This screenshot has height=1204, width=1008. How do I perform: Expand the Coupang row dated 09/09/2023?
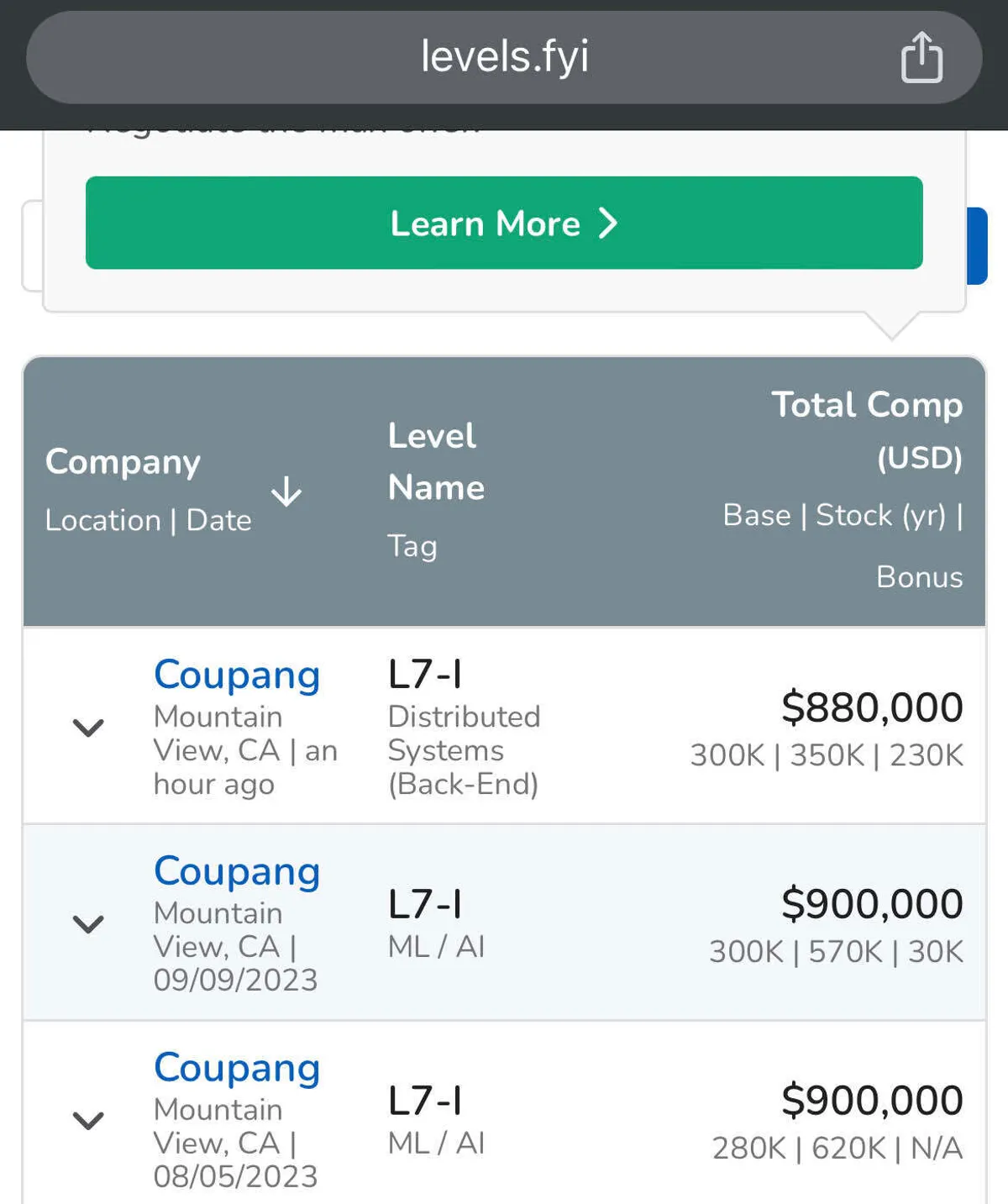(88, 923)
